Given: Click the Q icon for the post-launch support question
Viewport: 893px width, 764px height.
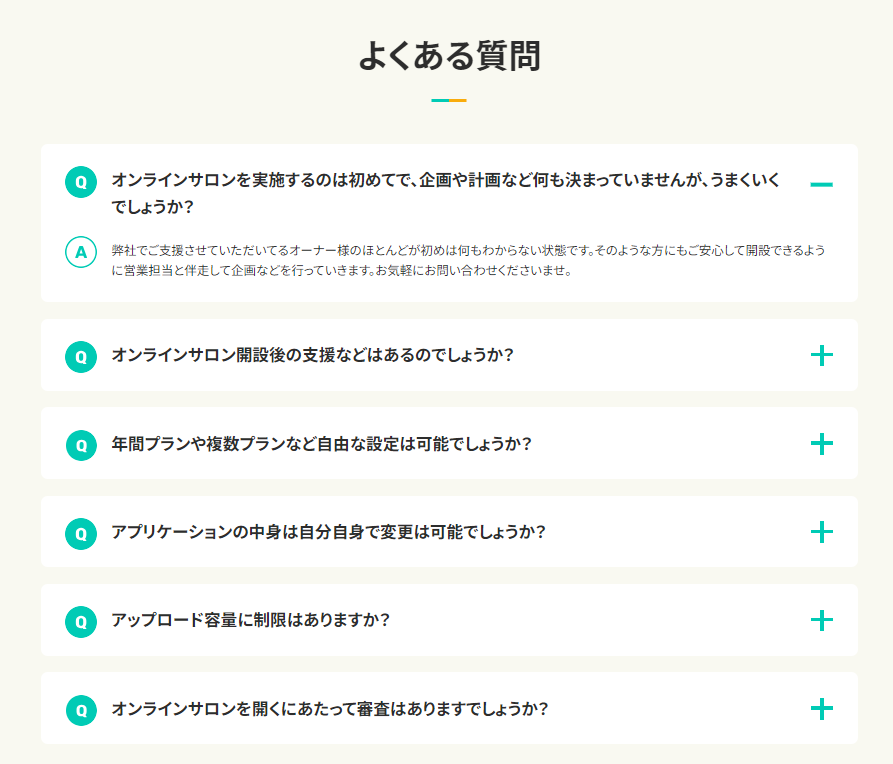Looking at the screenshot, I should coord(81,356).
